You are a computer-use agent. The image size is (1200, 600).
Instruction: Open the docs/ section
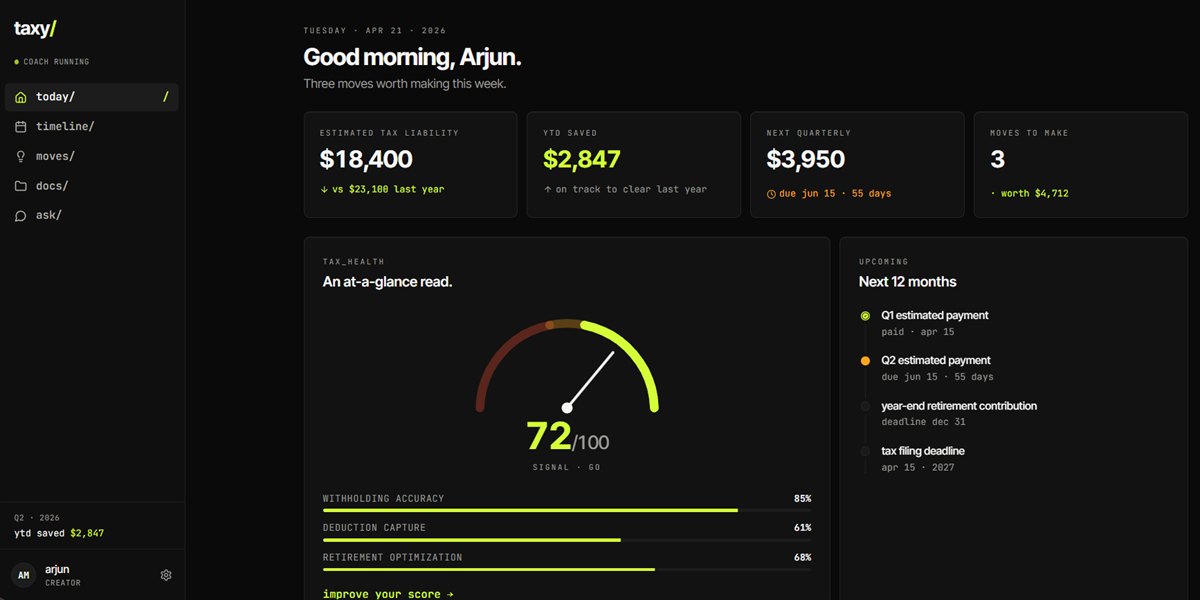pyautogui.click(x=92, y=186)
